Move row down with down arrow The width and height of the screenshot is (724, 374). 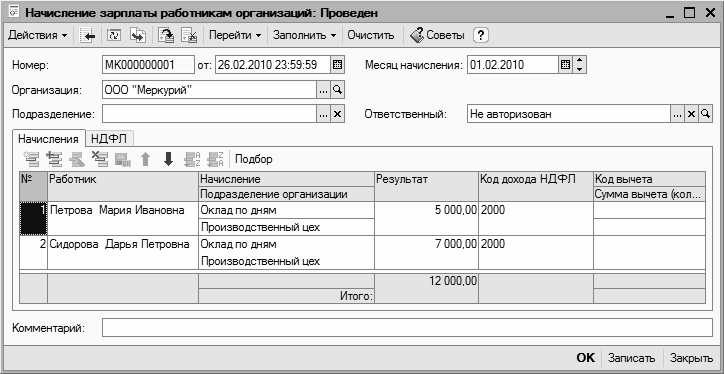coord(169,159)
